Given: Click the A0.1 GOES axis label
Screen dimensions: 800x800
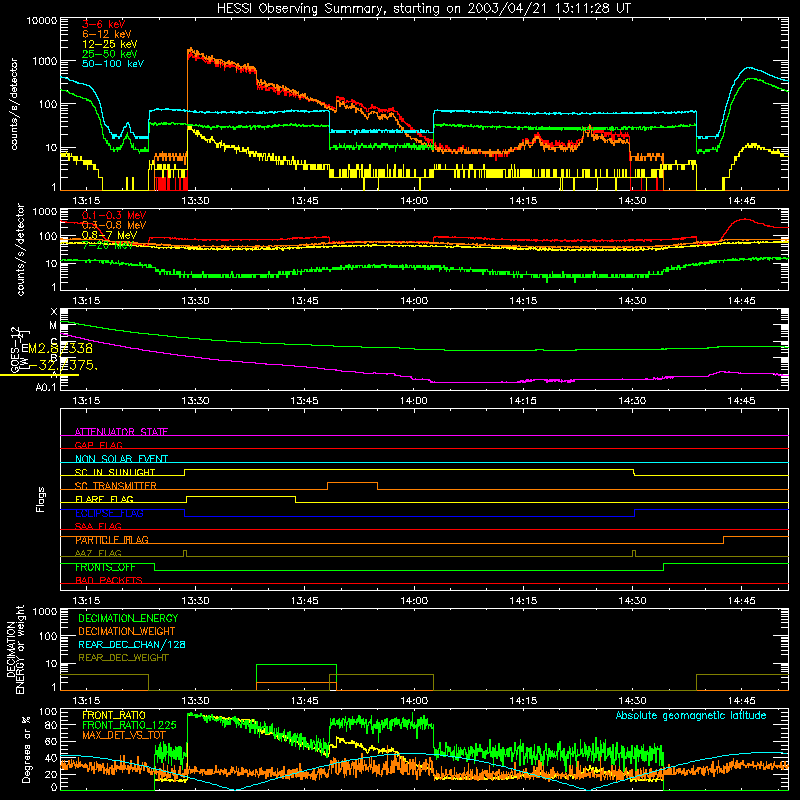Looking at the screenshot, I should (46, 388).
